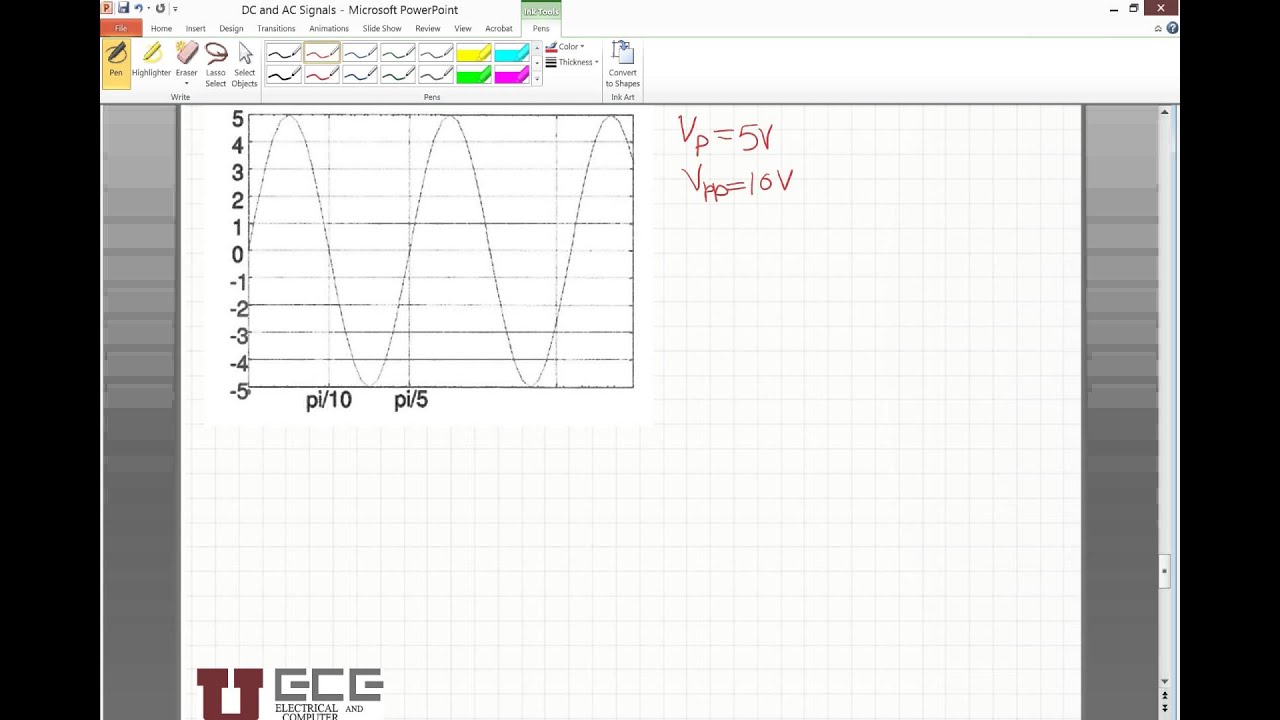The image size is (1280, 720).
Task: Click the ECE logo on slide
Action: (290, 694)
